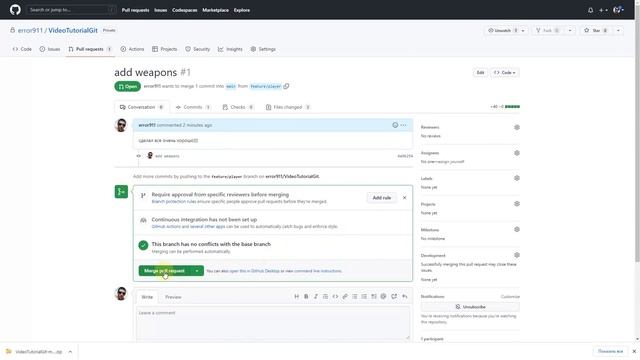Screen dimensions: 640x360
Task: Open the plus create-new menu
Action: click(603, 10)
